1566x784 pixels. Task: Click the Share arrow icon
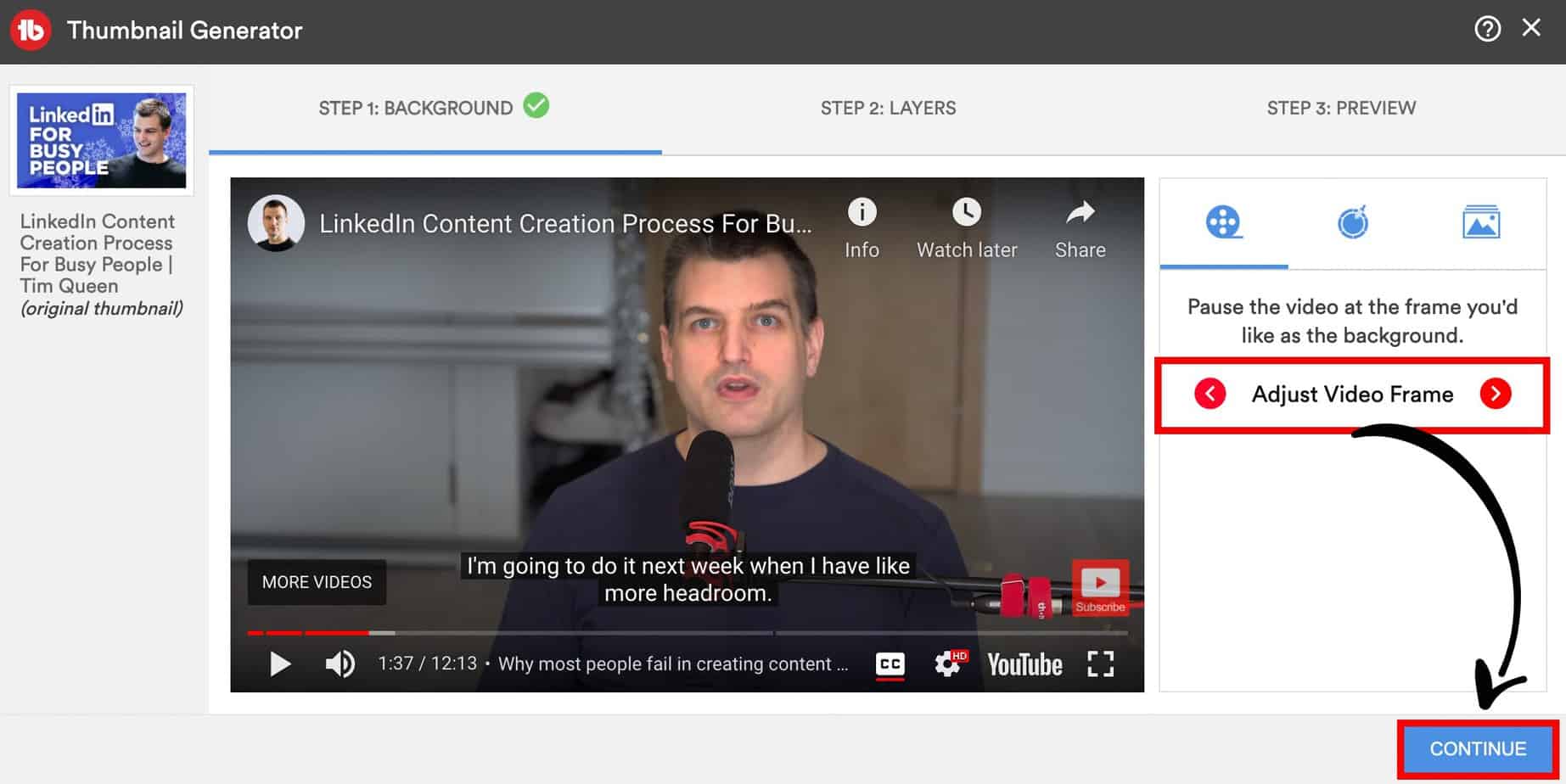coord(1080,212)
